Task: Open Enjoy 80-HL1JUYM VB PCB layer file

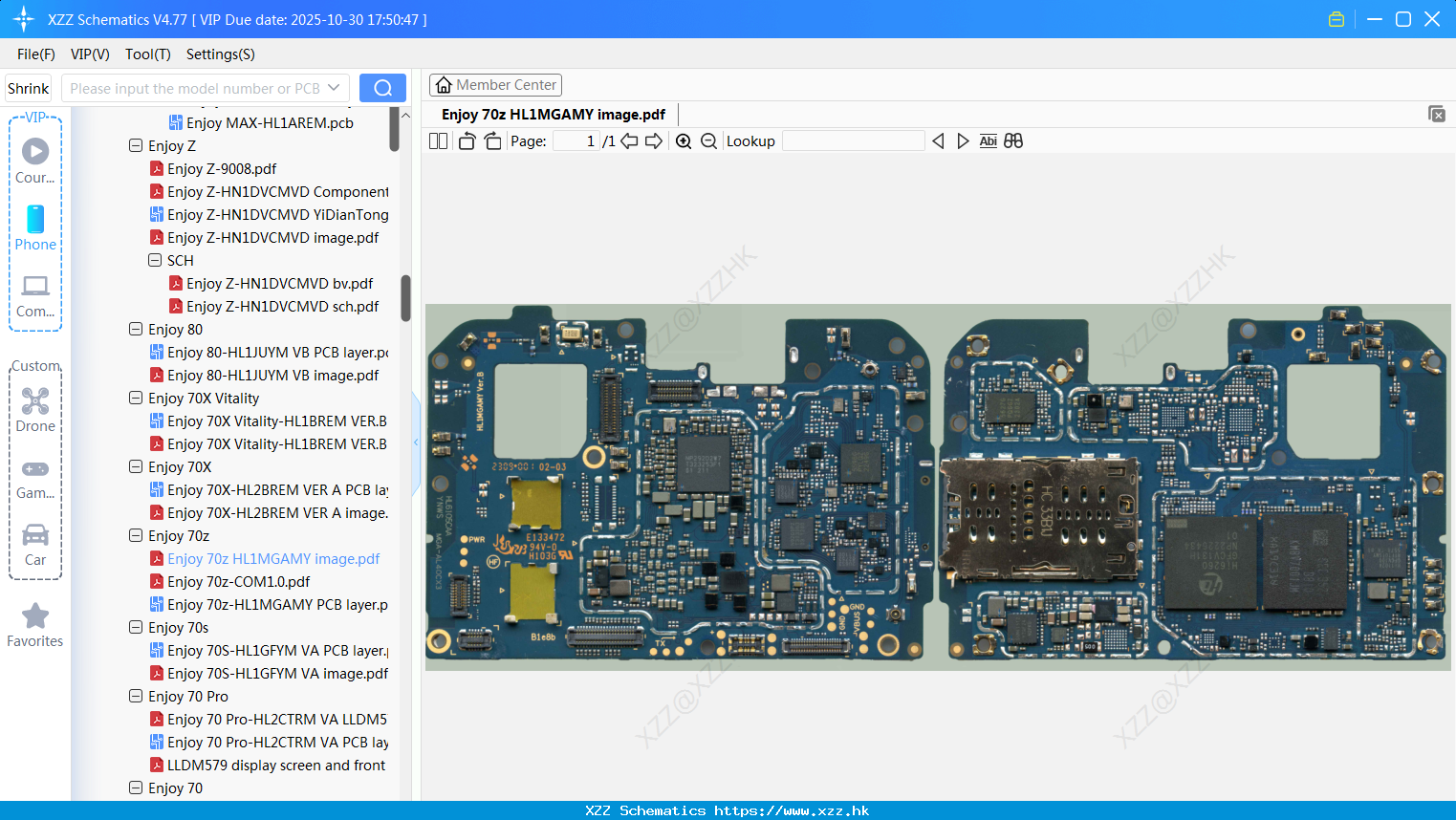Action: (270, 353)
